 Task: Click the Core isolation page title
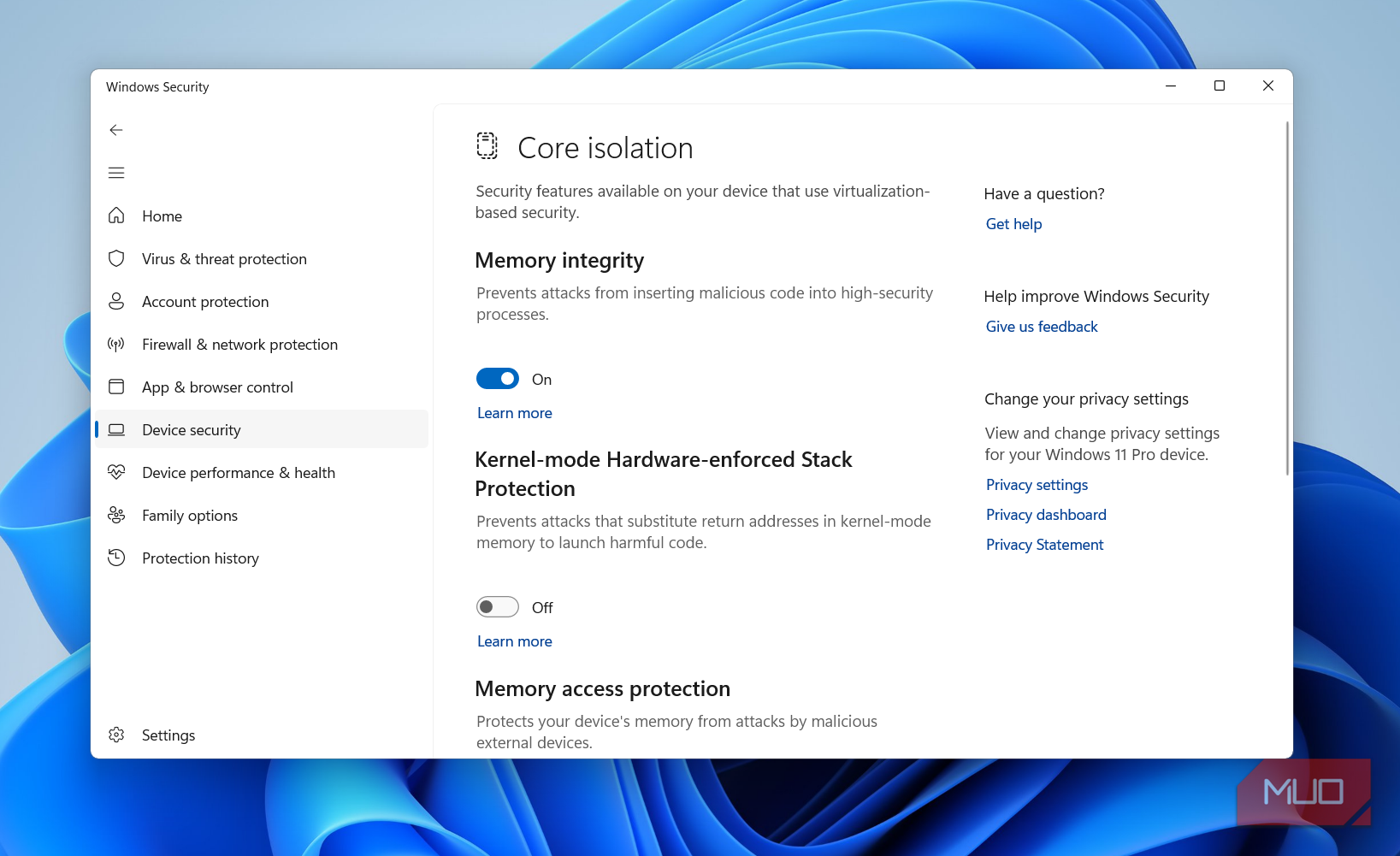point(605,148)
